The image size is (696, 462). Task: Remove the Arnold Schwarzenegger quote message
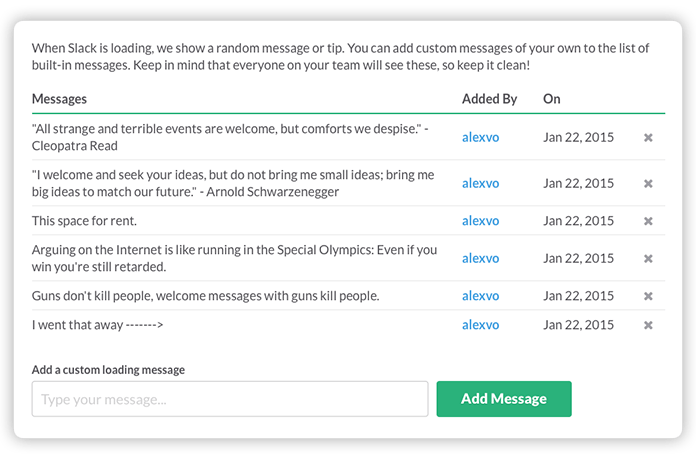tap(648, 183)
